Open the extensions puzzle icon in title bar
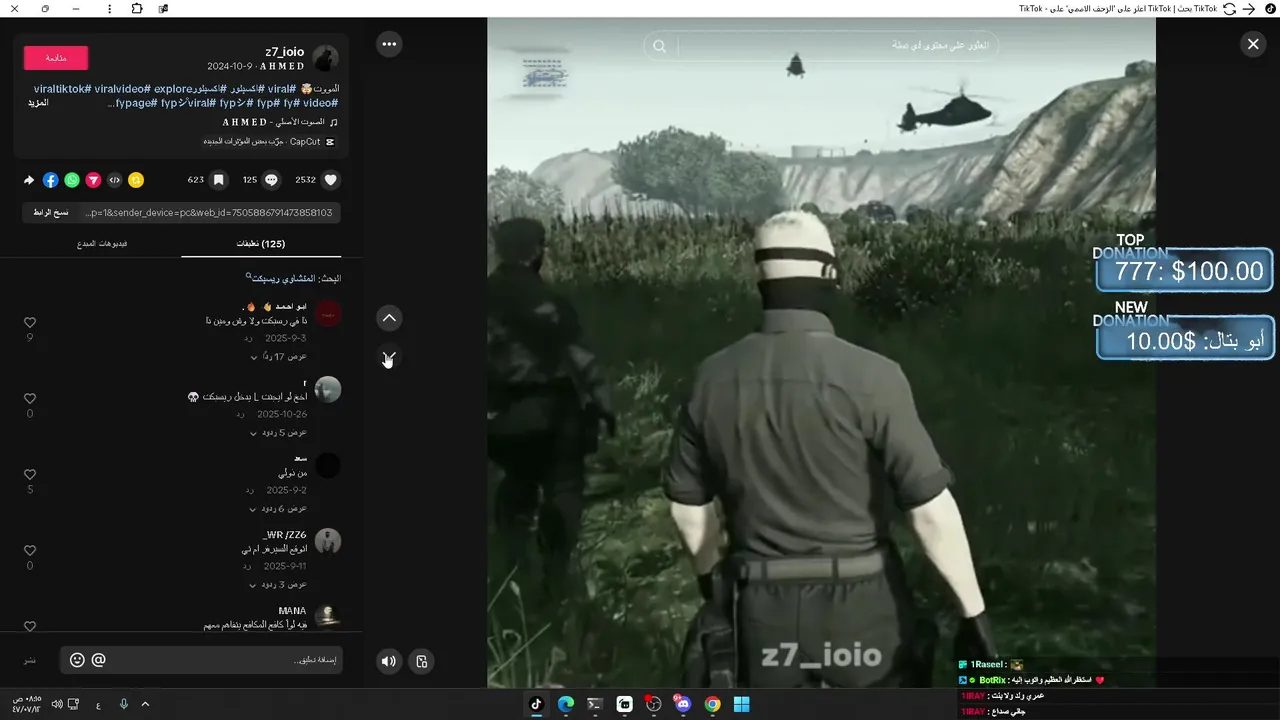 click(137, 9)
